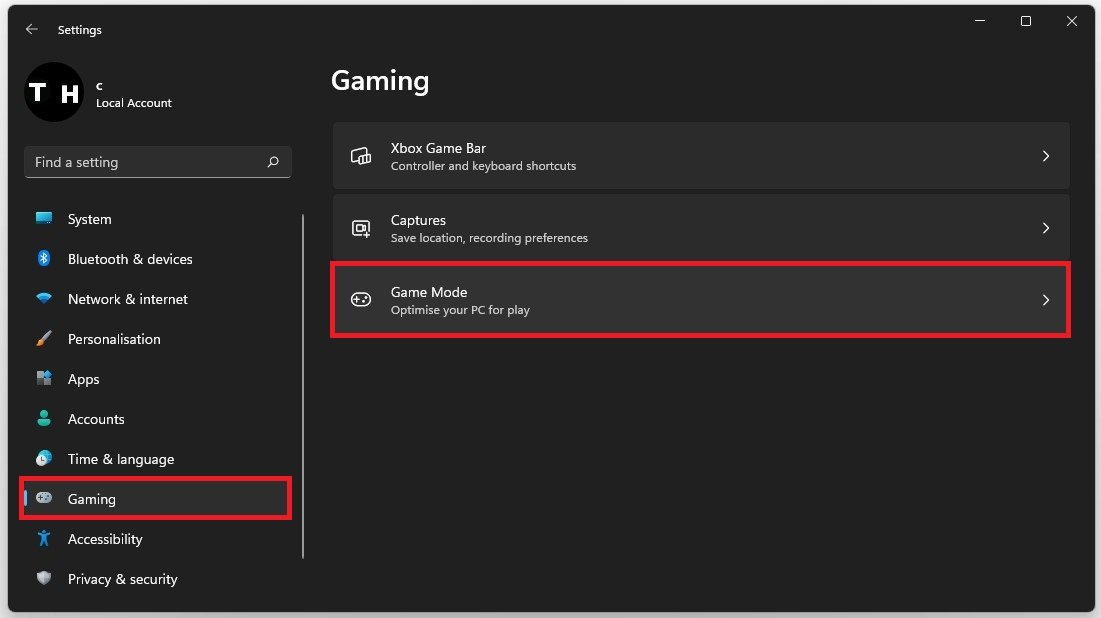Image resolution: width=1101 pixels, height=618 pixels.
Task: Select Gaming in the sidebar
Action: [156, 499]
